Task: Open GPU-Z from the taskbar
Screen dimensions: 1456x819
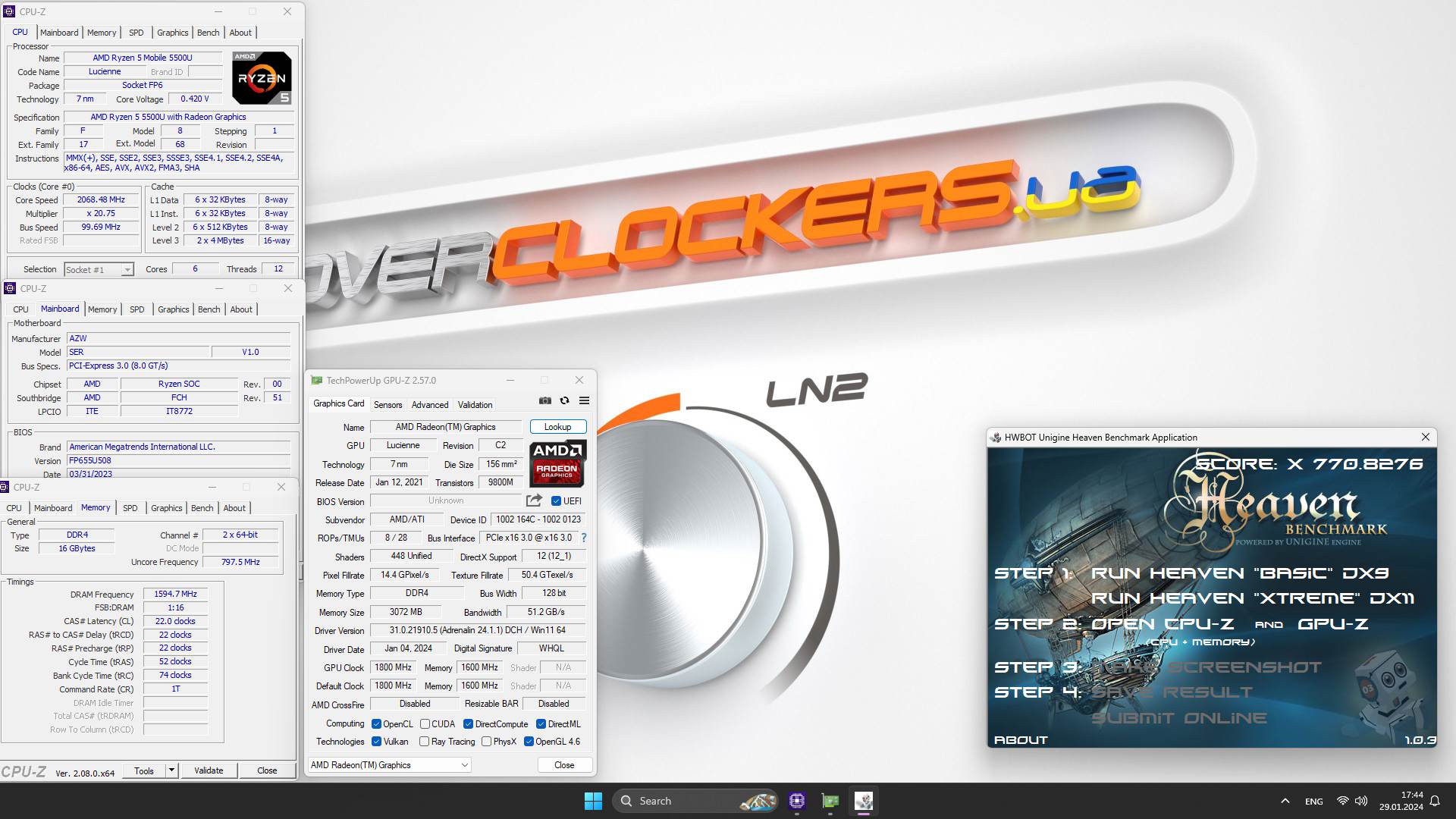Action: (830, 801)
